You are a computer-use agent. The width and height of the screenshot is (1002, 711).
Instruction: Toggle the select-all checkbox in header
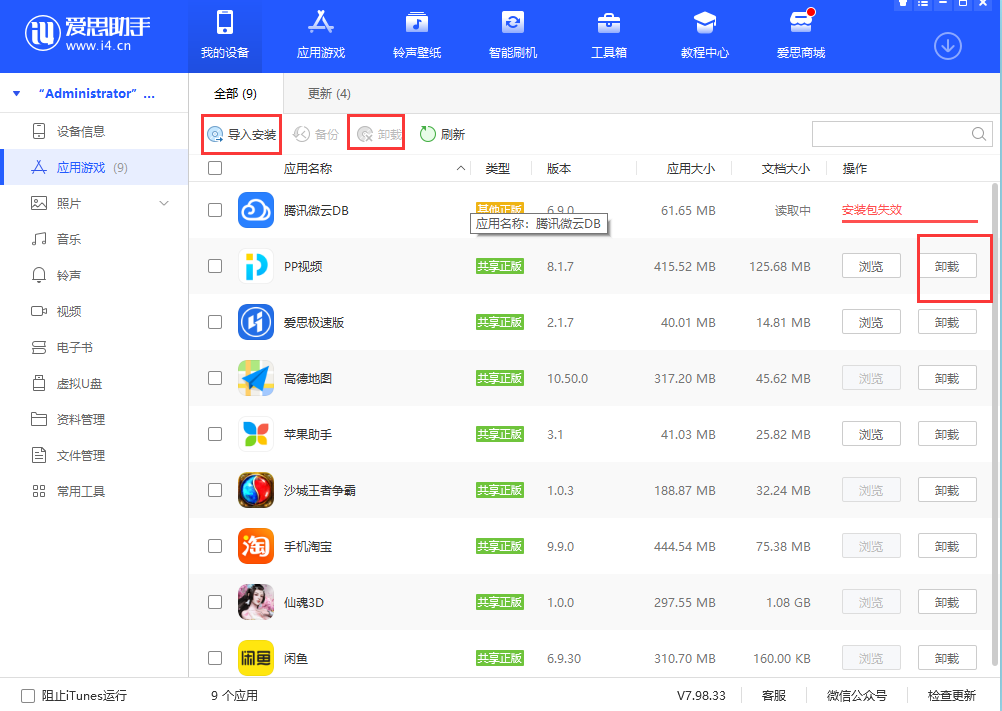click(215, 168)
